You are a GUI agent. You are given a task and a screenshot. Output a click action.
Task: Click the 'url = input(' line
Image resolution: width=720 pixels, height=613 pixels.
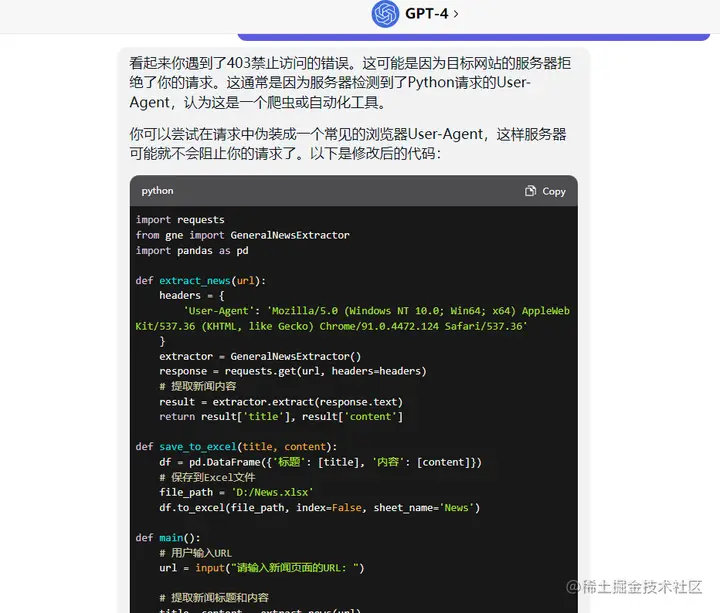click(x=261, y=568)
